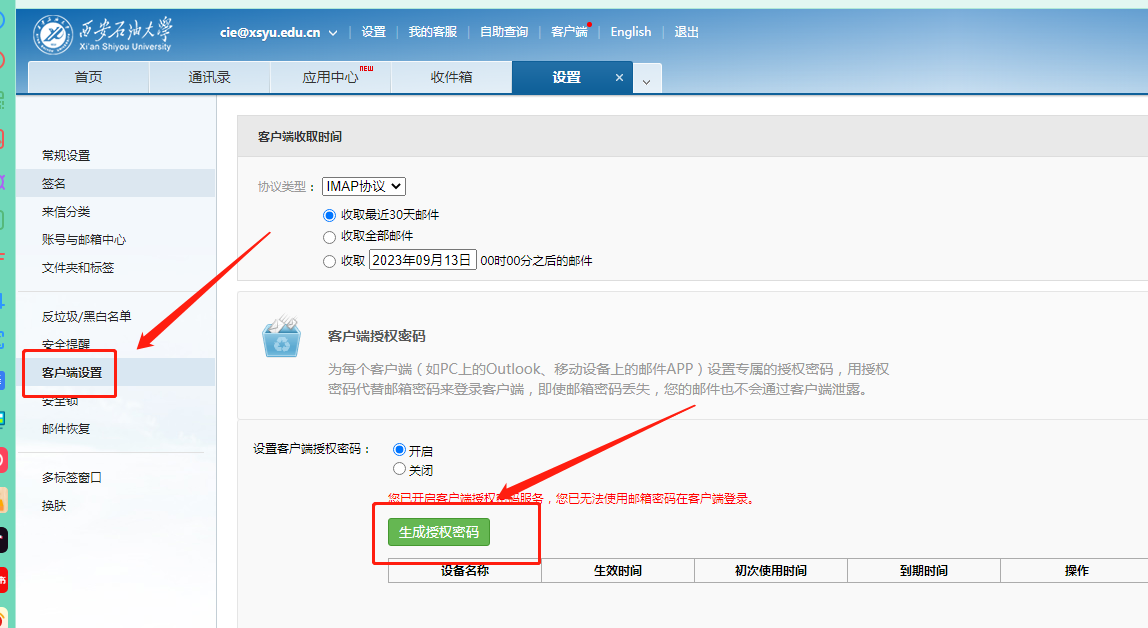Expand the tab overflow chevron
Screen dimensions: 1148x628
(646, 81)
